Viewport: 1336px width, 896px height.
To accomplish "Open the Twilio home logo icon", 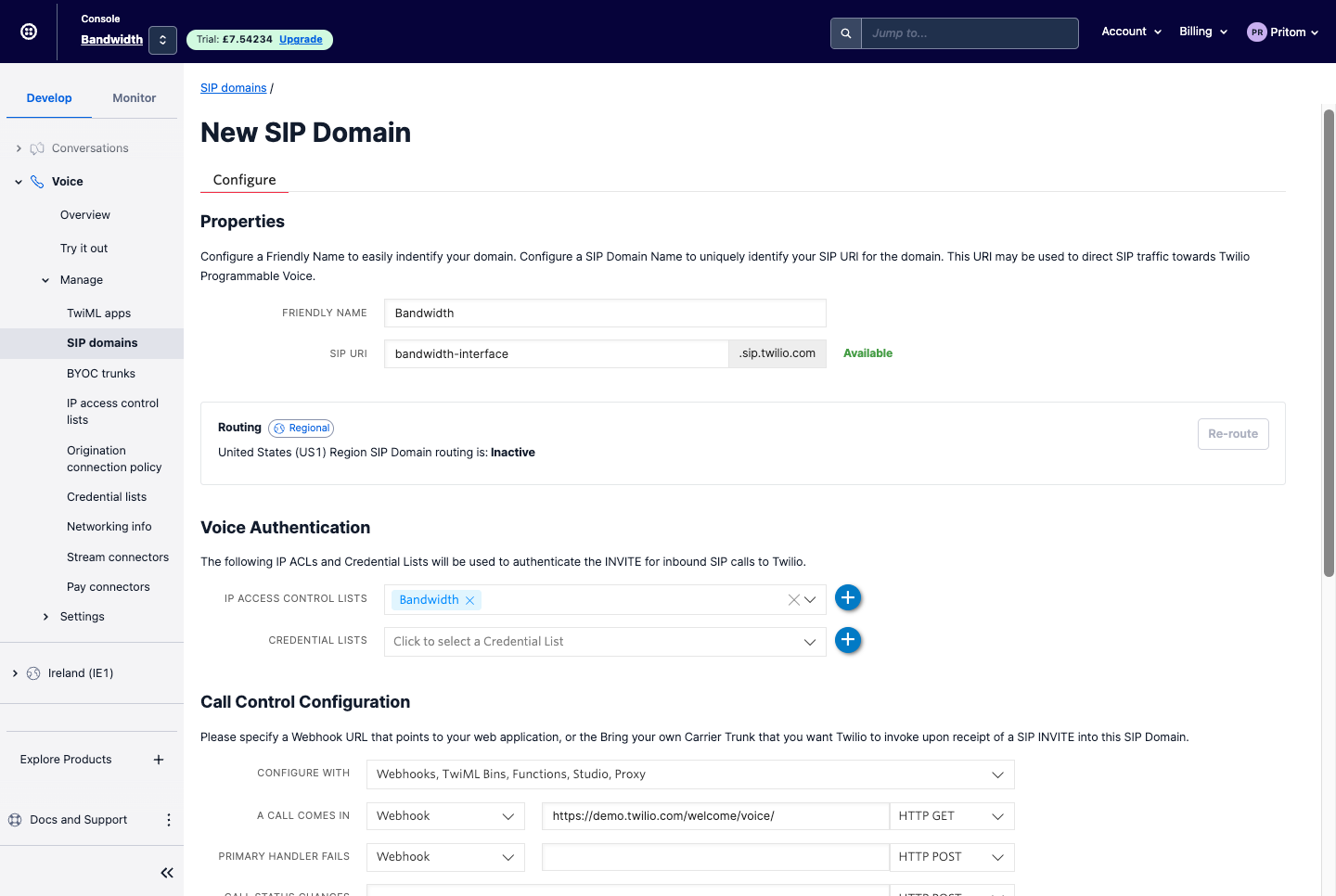I will pyautogui.click(x=29, y=32).
